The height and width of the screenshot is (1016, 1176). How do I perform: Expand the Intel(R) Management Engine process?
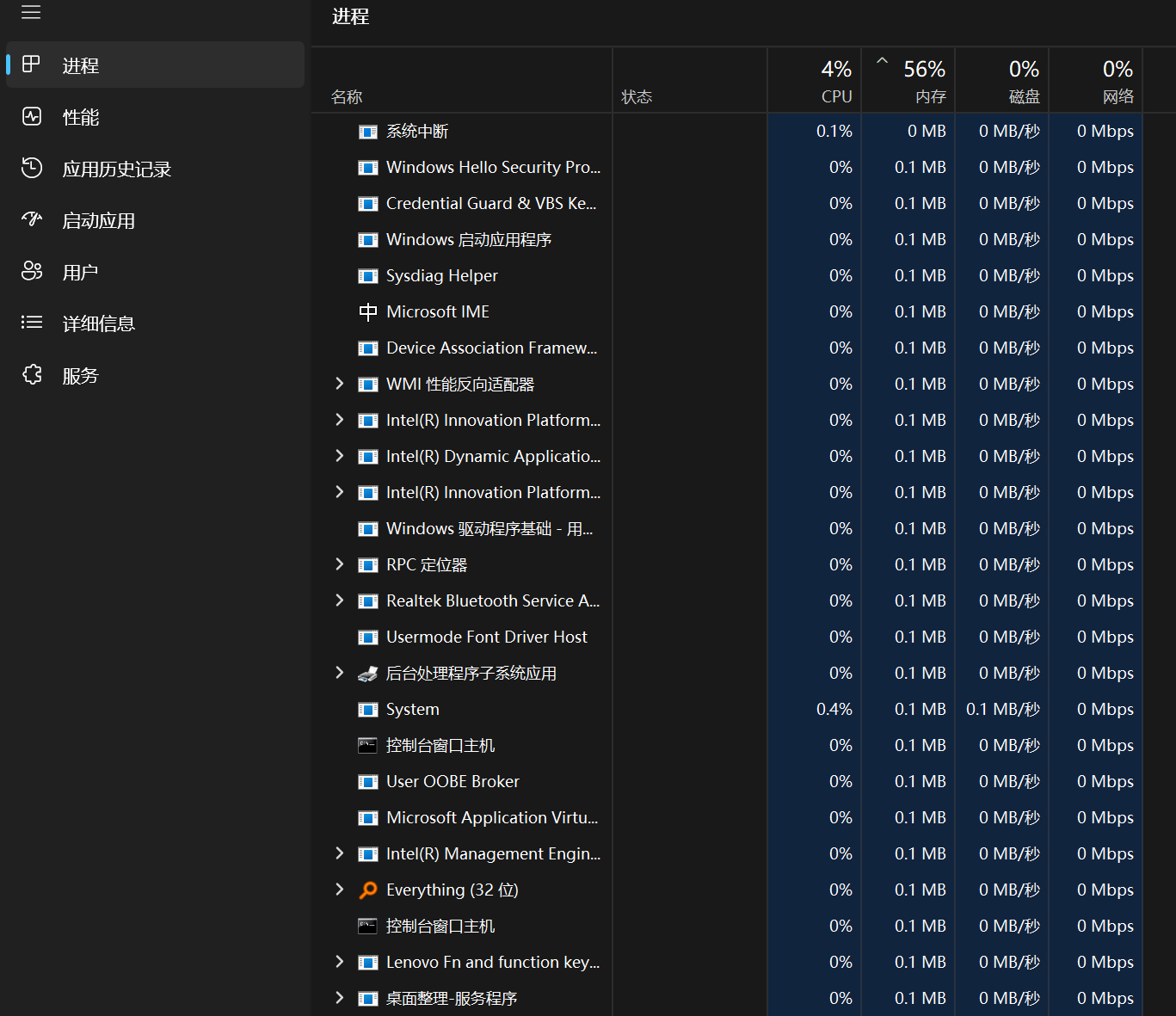pyautogui.click(x=339, y=853)
